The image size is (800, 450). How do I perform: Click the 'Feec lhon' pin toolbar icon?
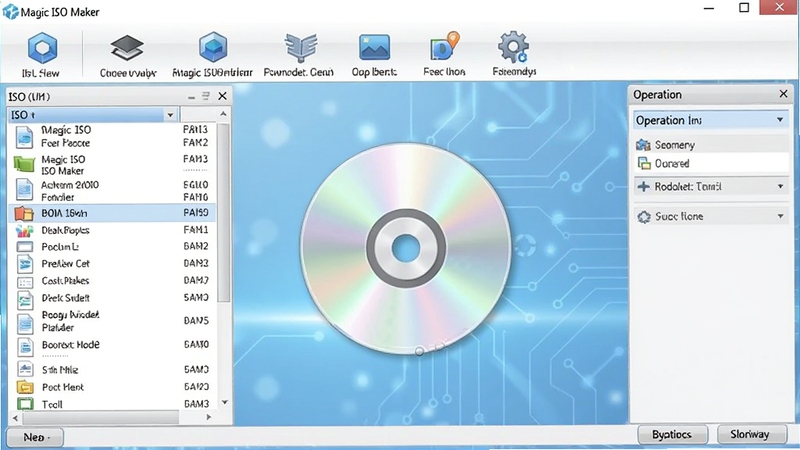444,46
